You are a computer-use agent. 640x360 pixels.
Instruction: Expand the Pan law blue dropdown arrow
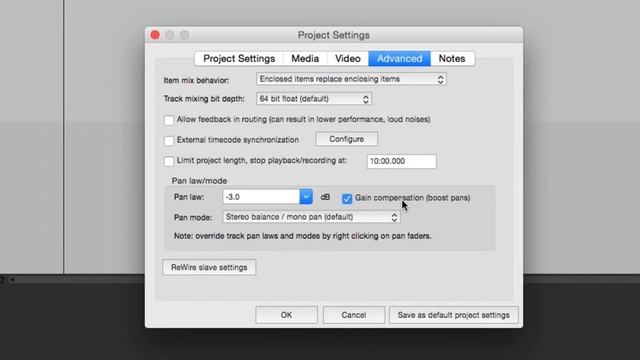tap(306, 197)
